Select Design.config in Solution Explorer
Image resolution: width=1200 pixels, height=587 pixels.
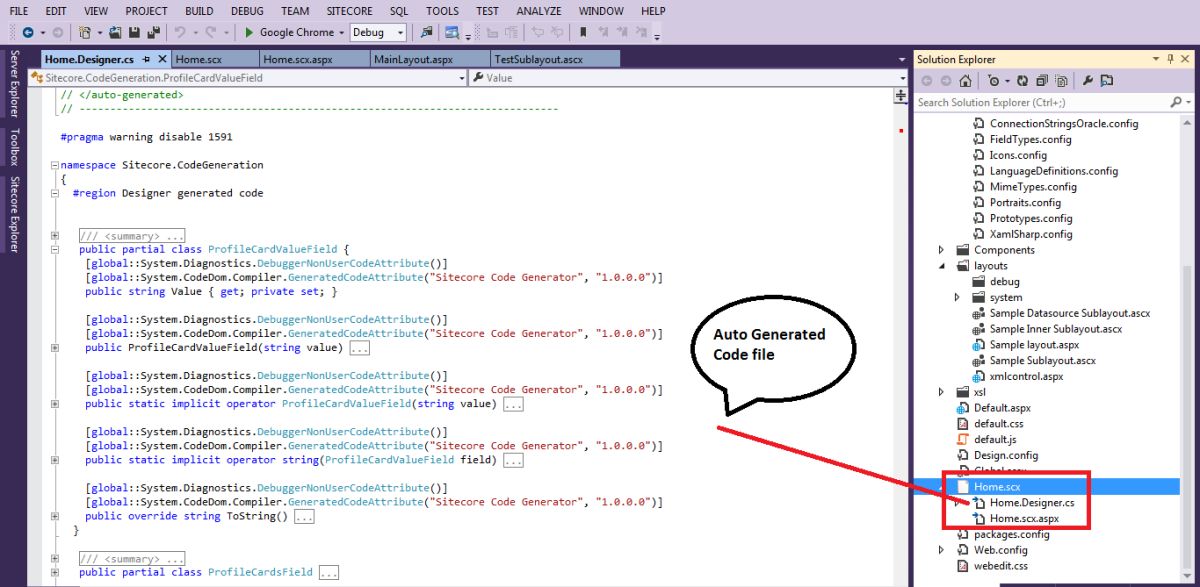pos(1006,455)
